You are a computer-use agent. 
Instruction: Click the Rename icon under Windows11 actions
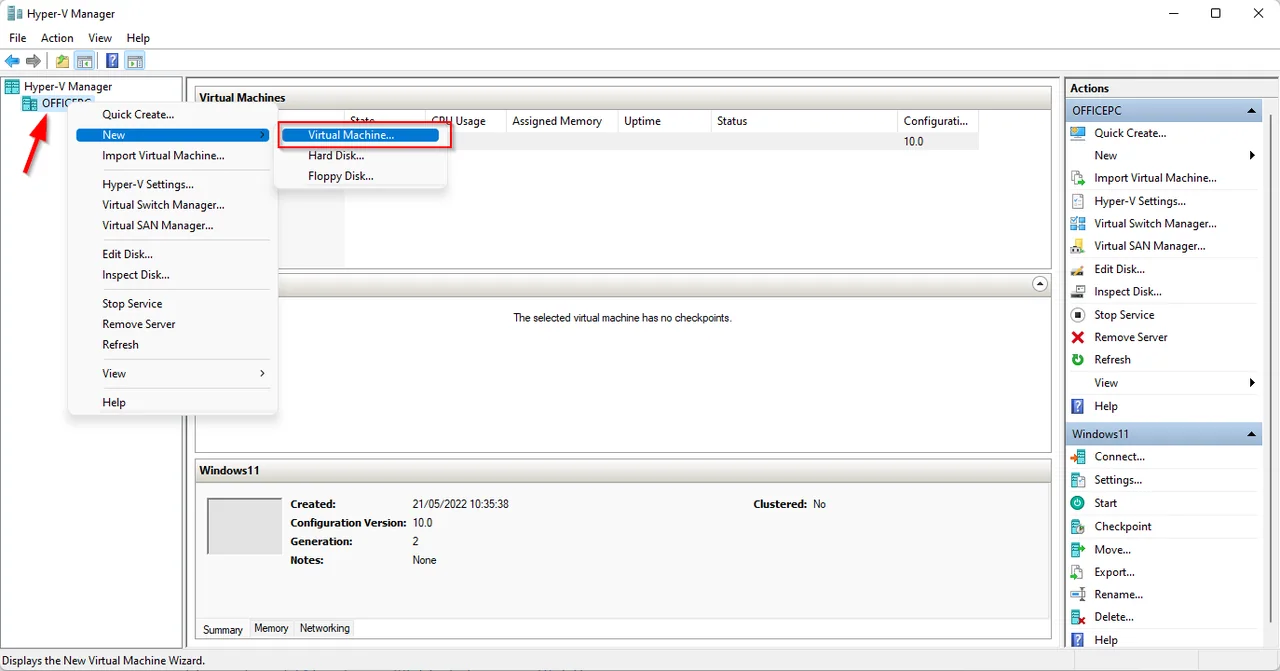pyautogui.click(x=1078, y=595)
